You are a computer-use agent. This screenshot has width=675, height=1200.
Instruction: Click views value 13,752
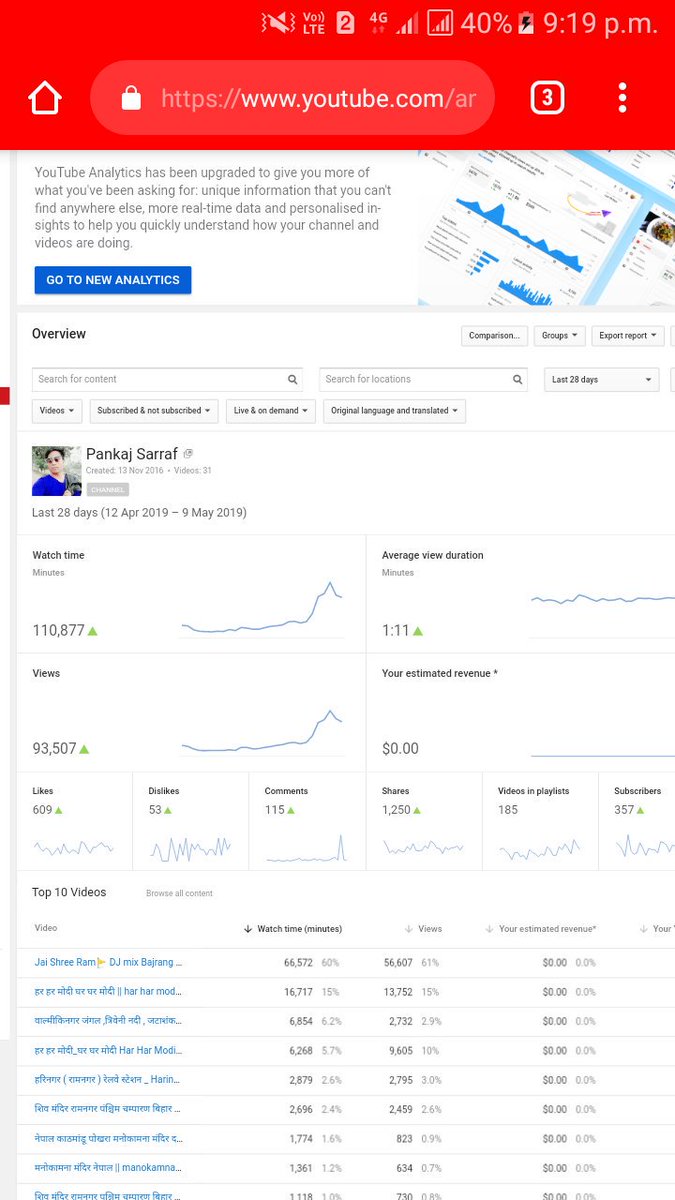[398, 992]
